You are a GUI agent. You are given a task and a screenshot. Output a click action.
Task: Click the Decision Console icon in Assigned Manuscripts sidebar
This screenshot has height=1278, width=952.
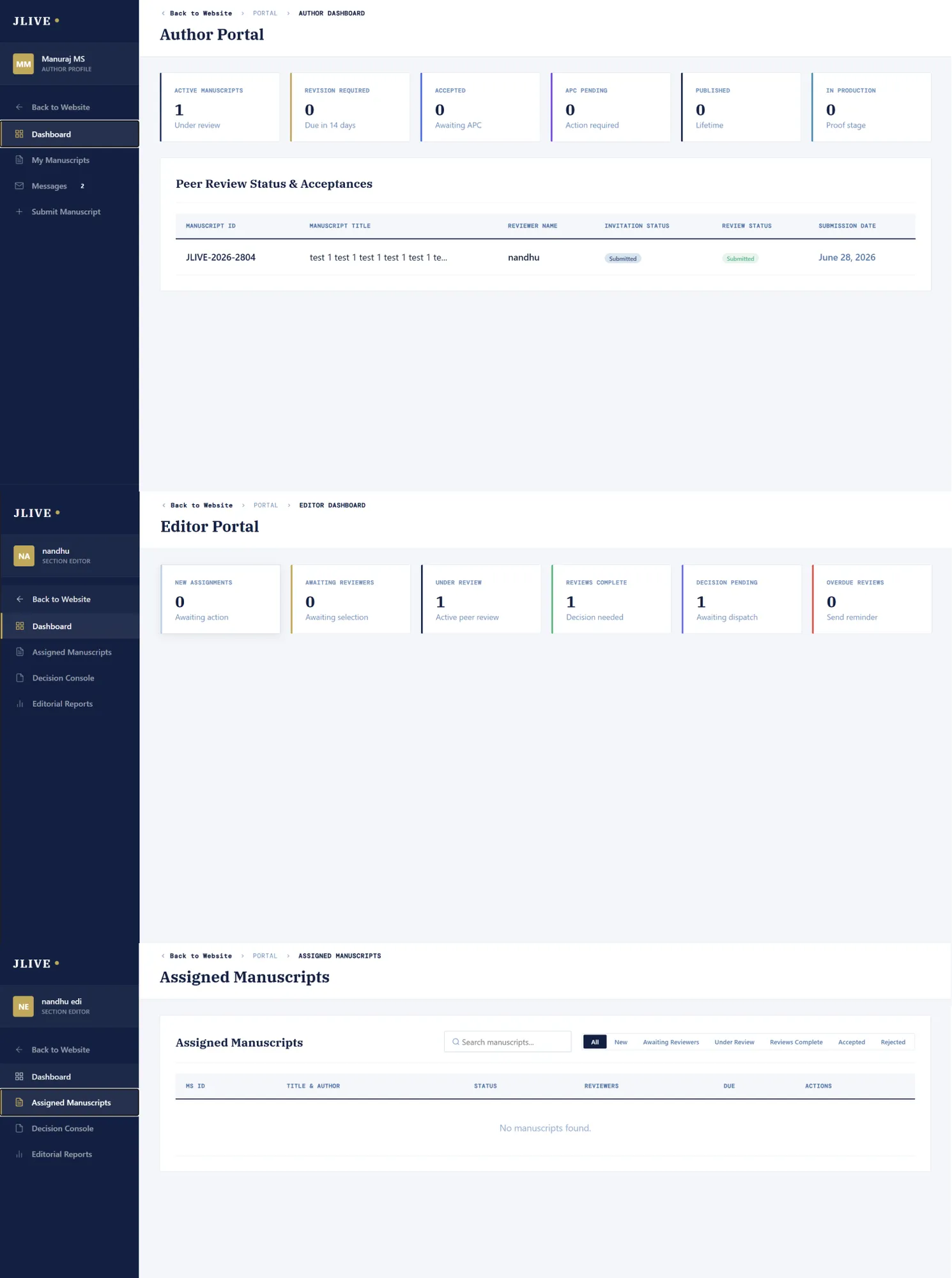[19, 1128]
